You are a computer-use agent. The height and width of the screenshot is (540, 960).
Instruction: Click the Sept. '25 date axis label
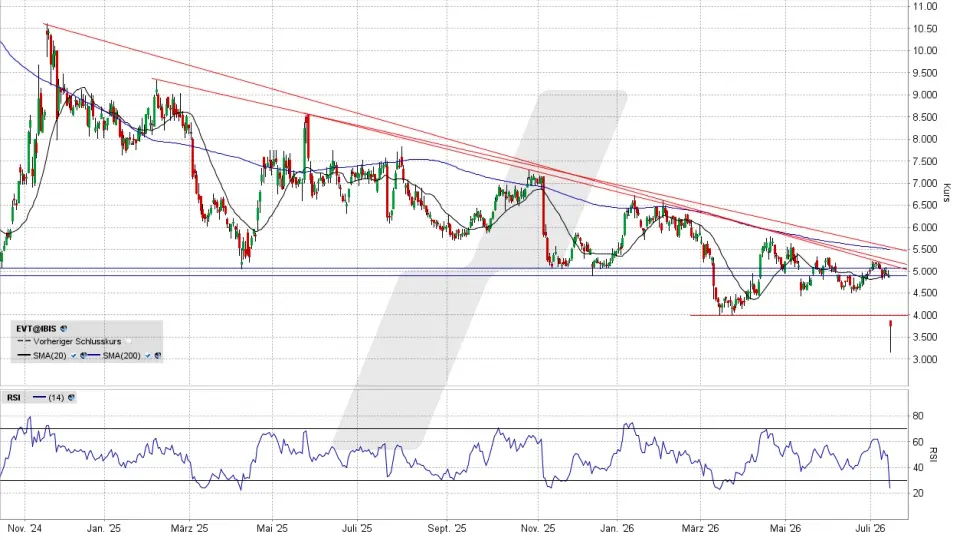pos(447,528)
